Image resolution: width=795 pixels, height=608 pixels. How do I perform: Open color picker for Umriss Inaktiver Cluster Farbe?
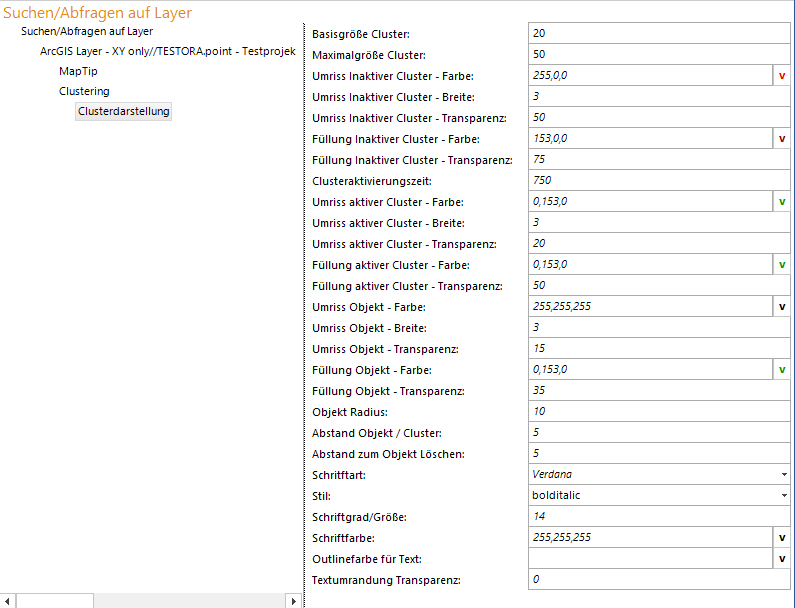click(781, 76)
